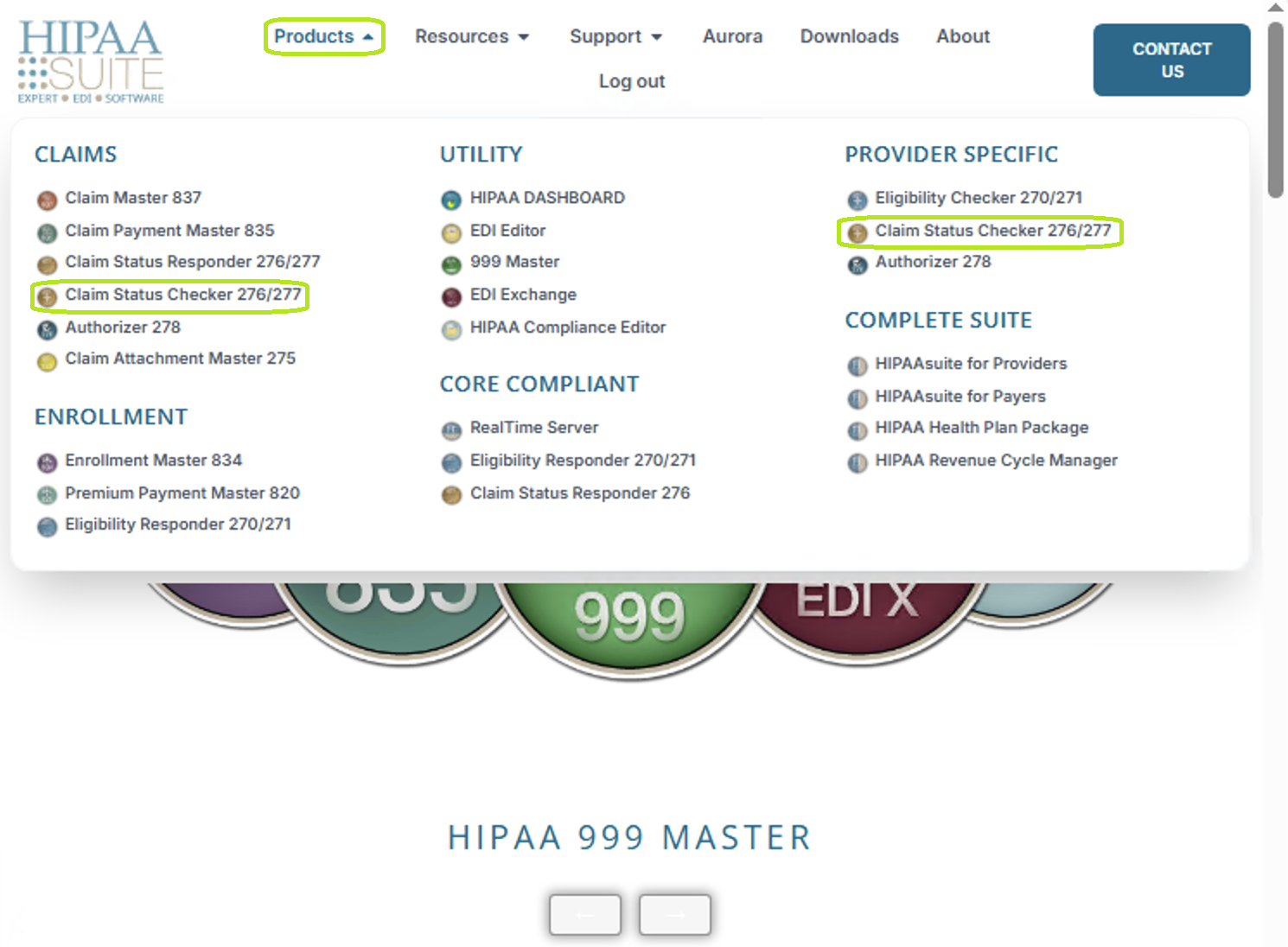Go to the Downloads page

coord(849,36)
